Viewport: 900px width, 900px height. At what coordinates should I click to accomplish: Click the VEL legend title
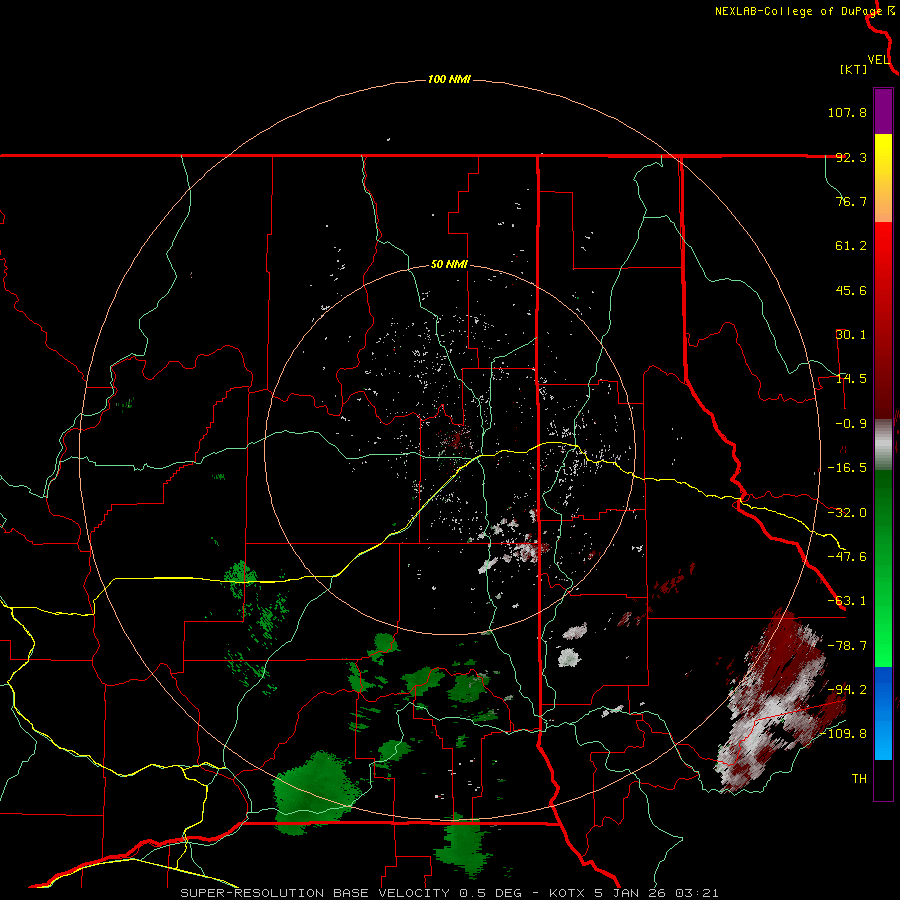click(879, 59)
